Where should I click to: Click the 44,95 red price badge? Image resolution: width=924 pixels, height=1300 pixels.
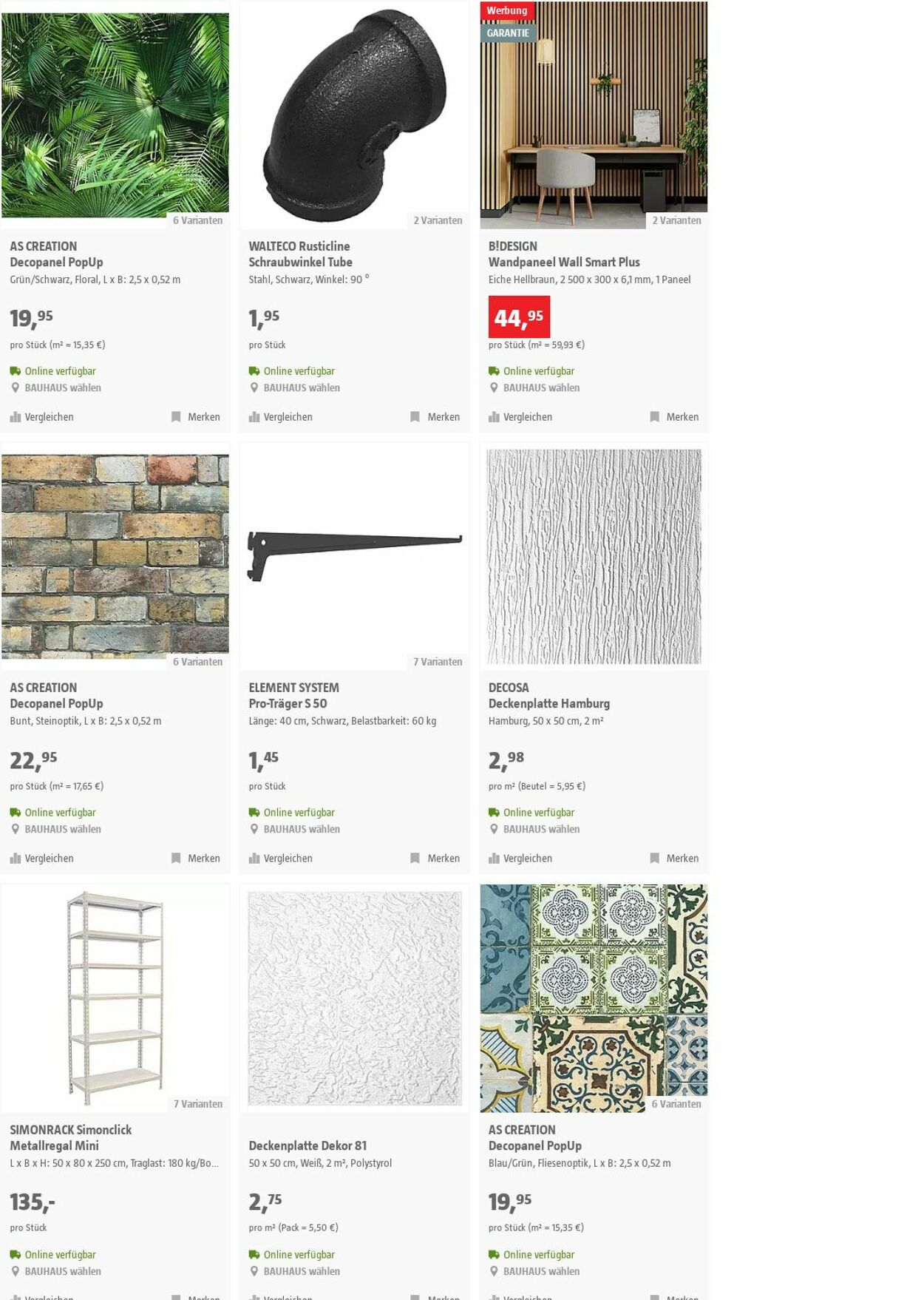(x=519, y=316)
